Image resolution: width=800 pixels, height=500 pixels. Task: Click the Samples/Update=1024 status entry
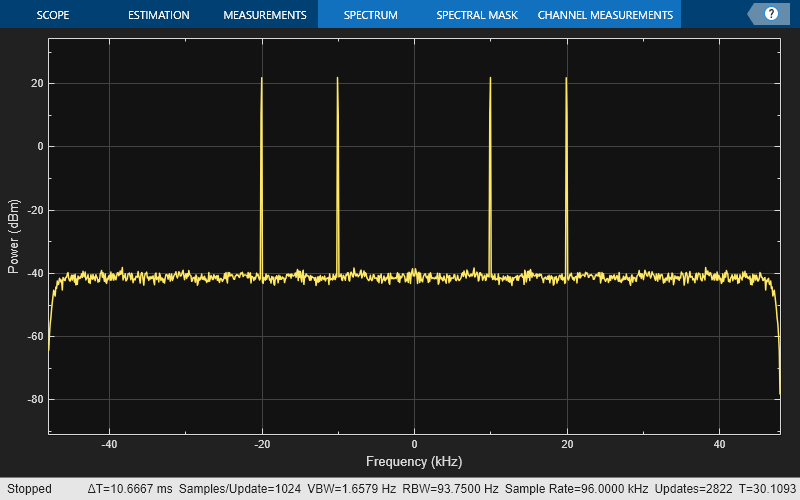[240, 489]
